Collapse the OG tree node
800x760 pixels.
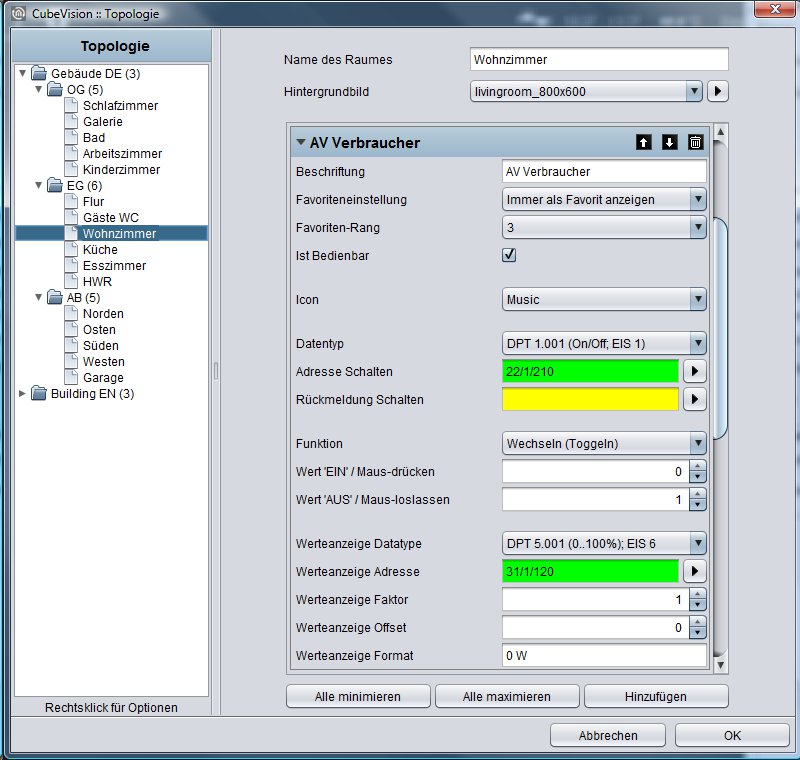point(38,89)
